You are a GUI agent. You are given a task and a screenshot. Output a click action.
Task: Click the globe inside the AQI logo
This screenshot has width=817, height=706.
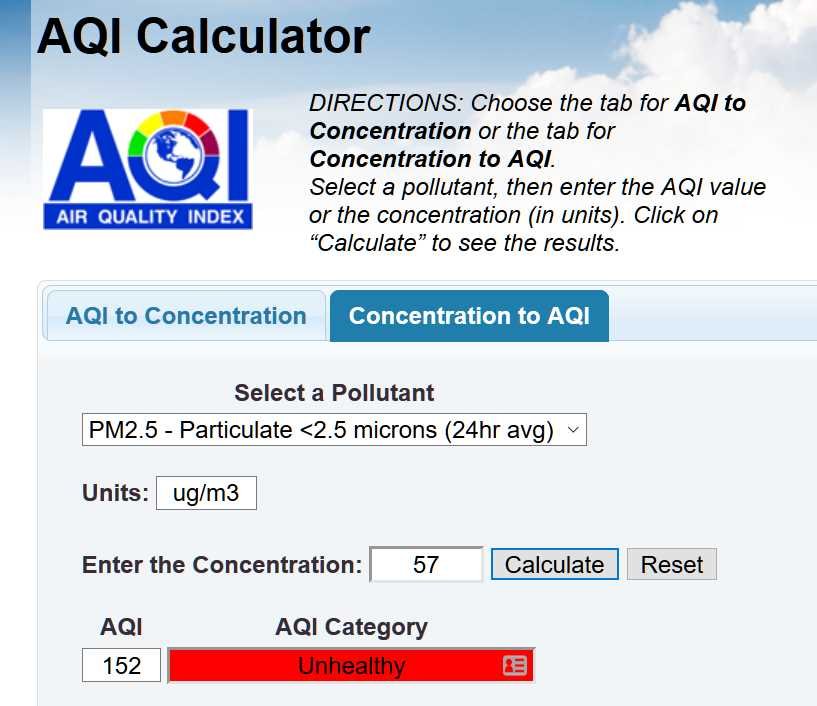point(174,155)
